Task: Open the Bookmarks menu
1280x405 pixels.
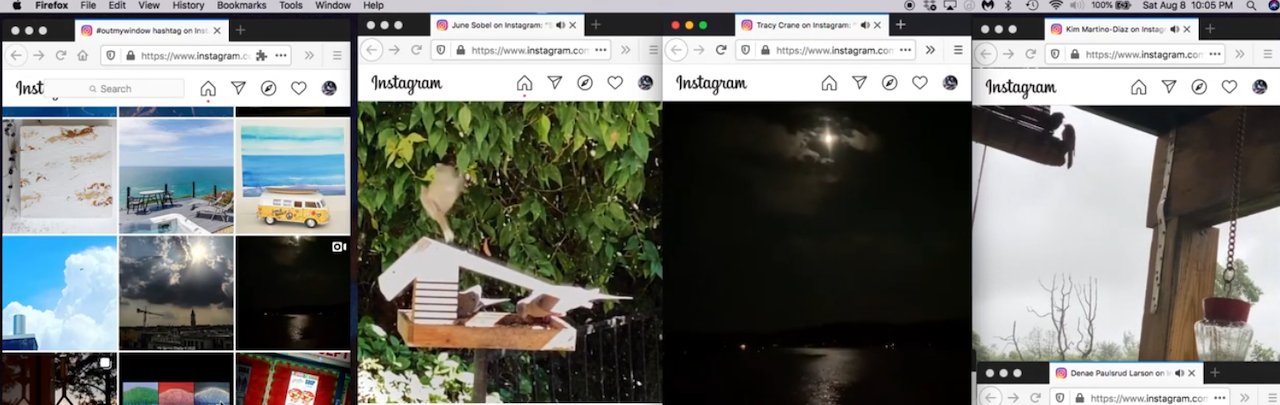Action: [241, 6]
